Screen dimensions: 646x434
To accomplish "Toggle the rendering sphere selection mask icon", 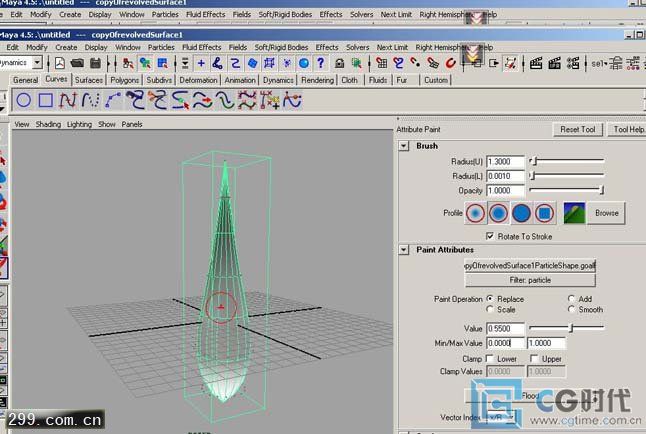I will point(304,63).
